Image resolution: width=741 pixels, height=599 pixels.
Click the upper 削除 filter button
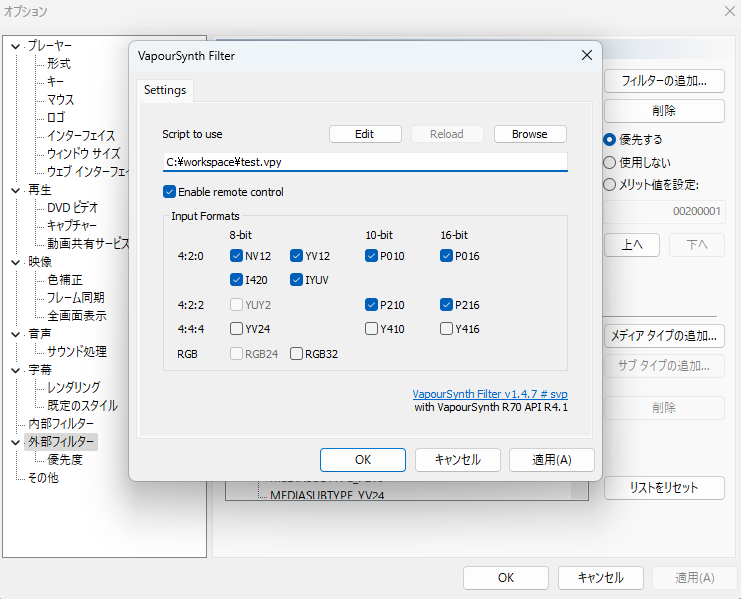tap(664, 111)
